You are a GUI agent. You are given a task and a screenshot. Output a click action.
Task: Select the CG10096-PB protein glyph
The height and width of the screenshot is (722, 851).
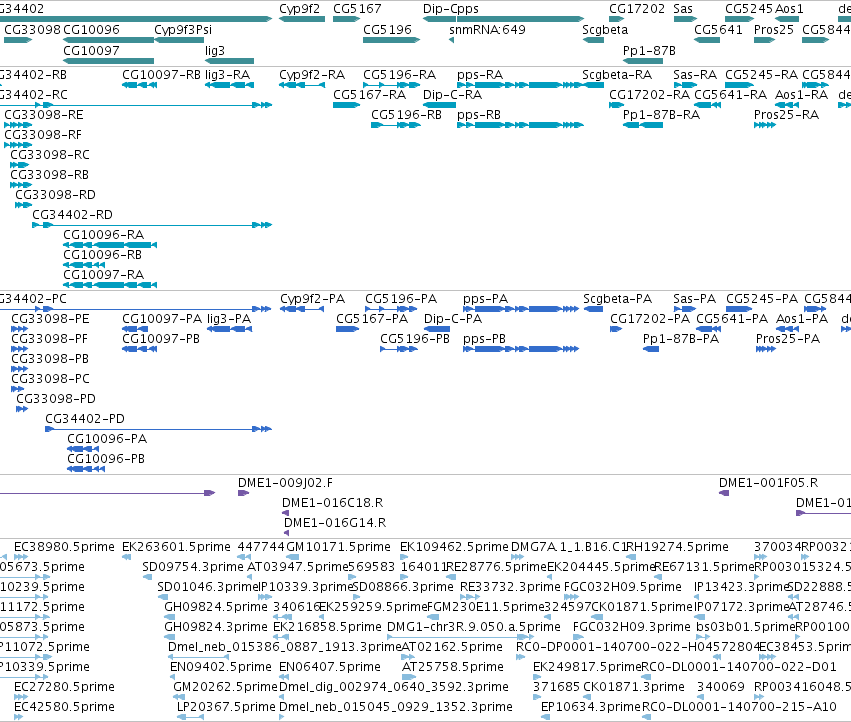click(86, 470)
